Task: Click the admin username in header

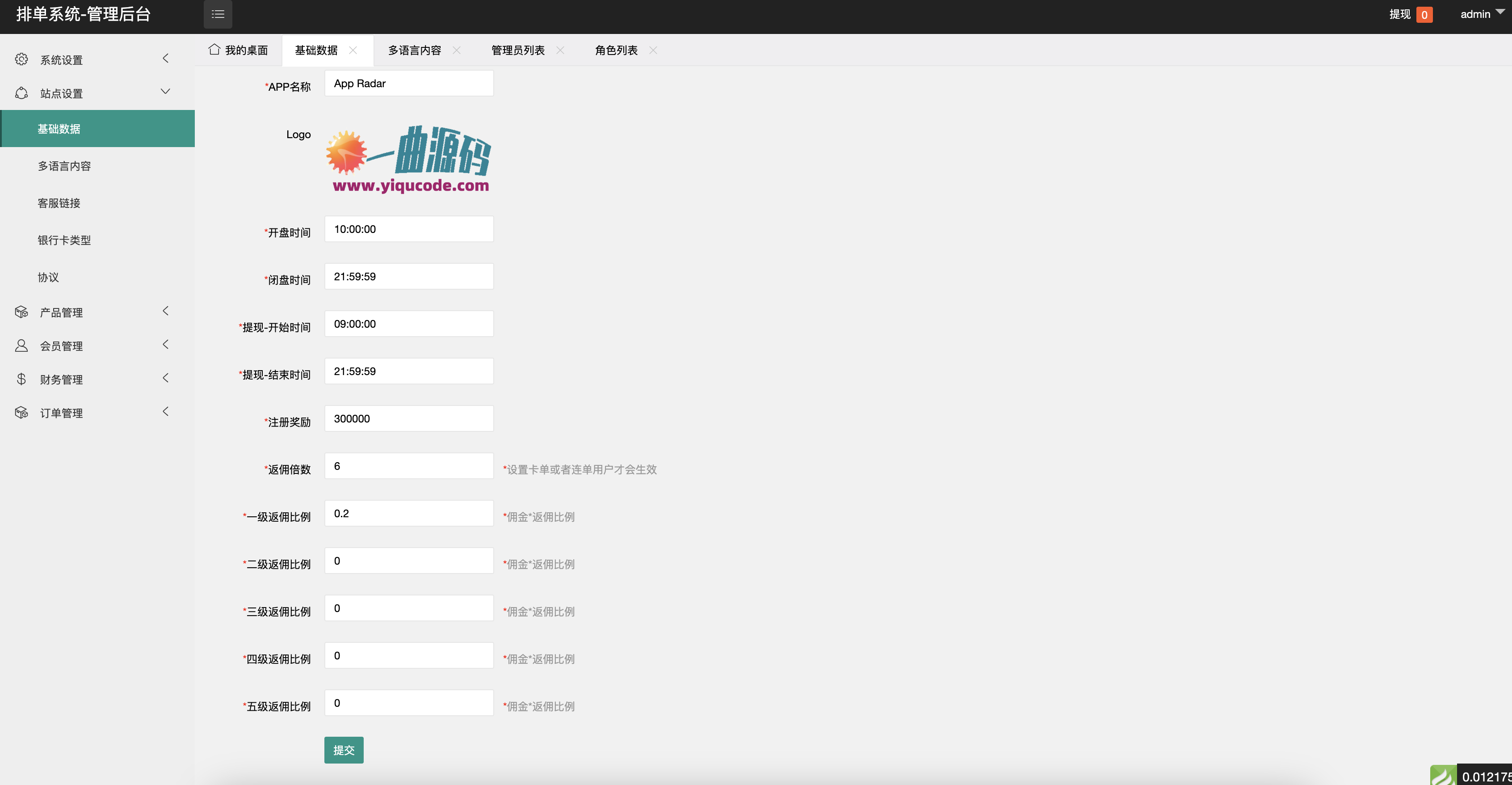Action: click(1475, 14)
